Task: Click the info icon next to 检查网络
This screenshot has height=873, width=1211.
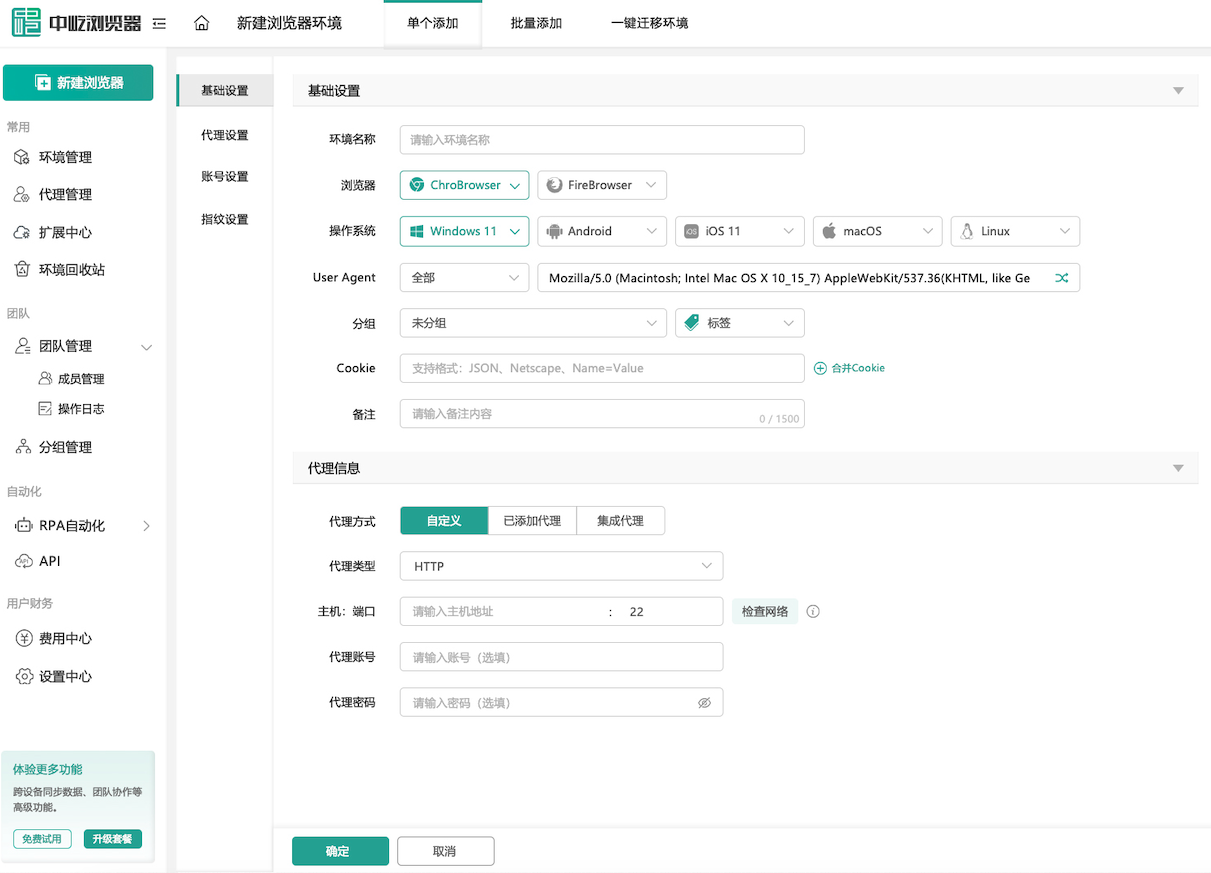Action: (x=813, y=611)
